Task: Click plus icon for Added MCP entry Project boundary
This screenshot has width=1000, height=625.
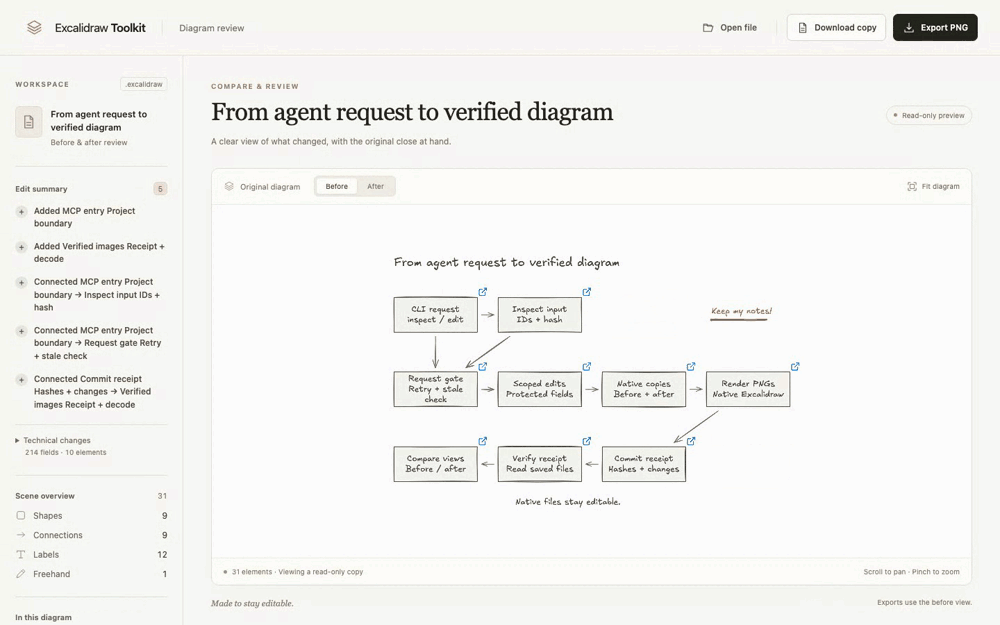Action: point(21,212)
